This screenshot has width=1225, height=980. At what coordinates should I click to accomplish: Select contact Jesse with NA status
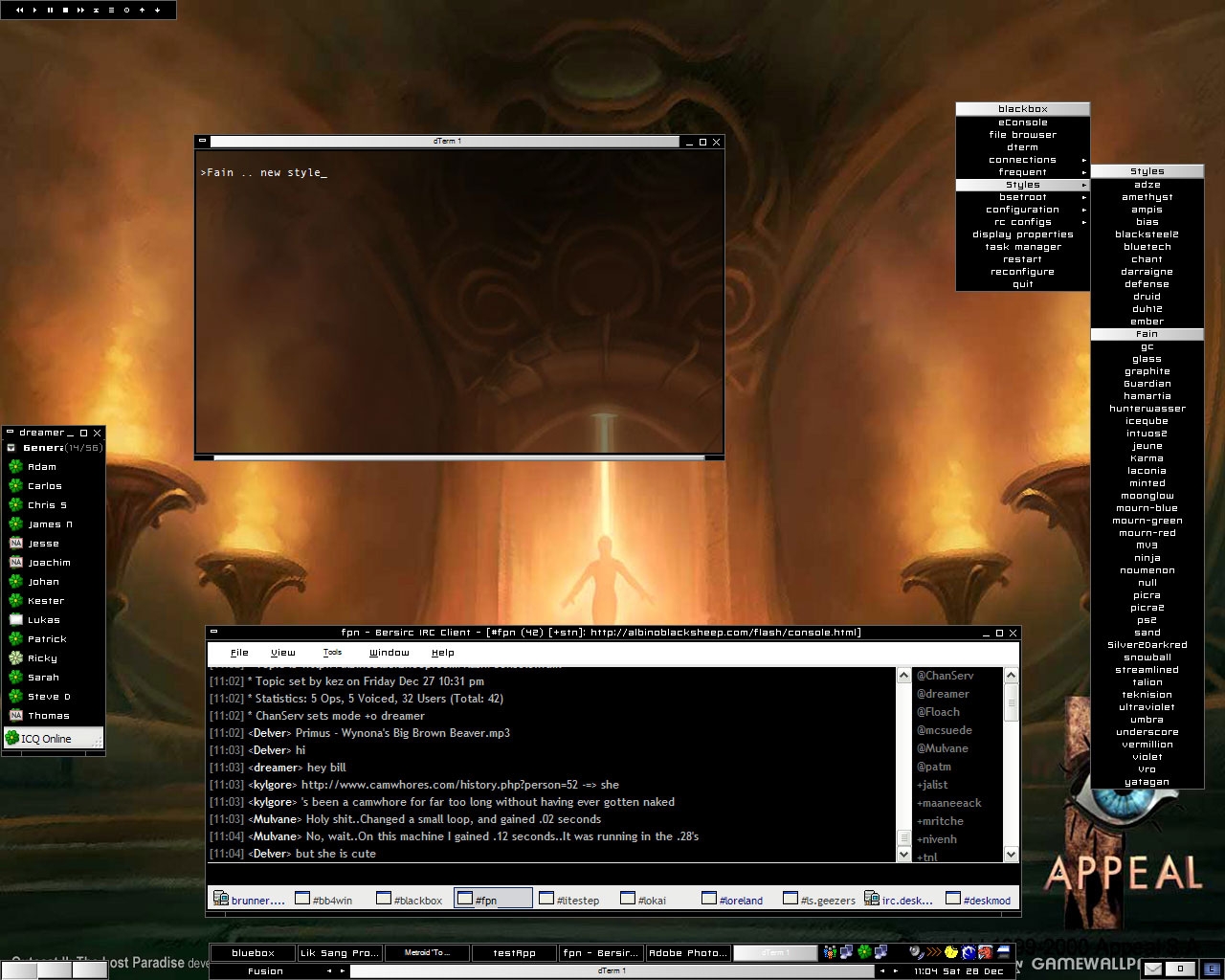[x=53, y=544]
